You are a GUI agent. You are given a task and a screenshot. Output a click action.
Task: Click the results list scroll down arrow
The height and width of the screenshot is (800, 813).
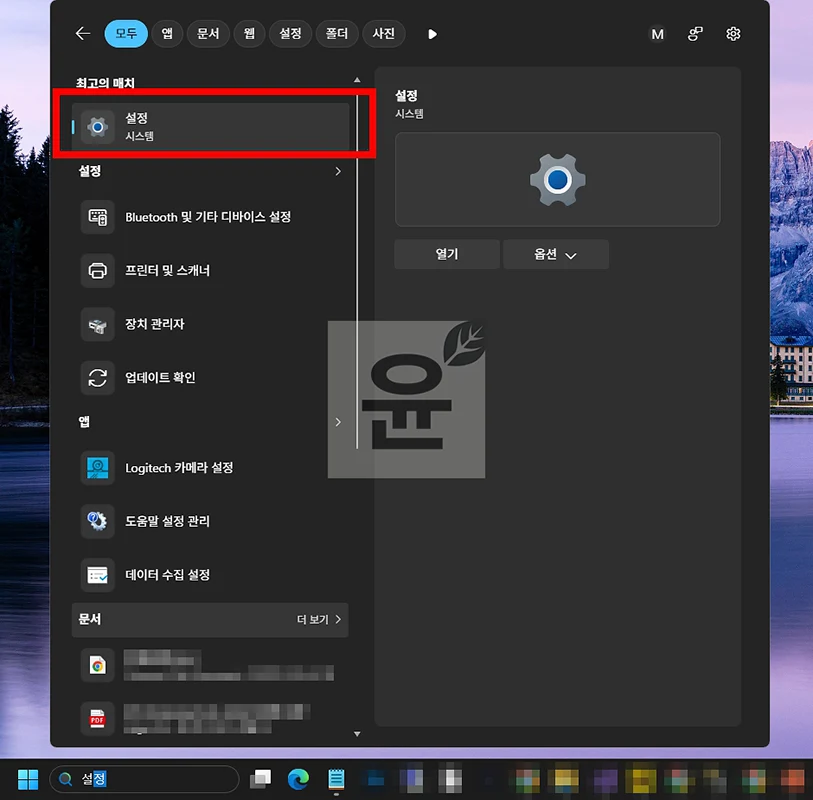[357, 734]
